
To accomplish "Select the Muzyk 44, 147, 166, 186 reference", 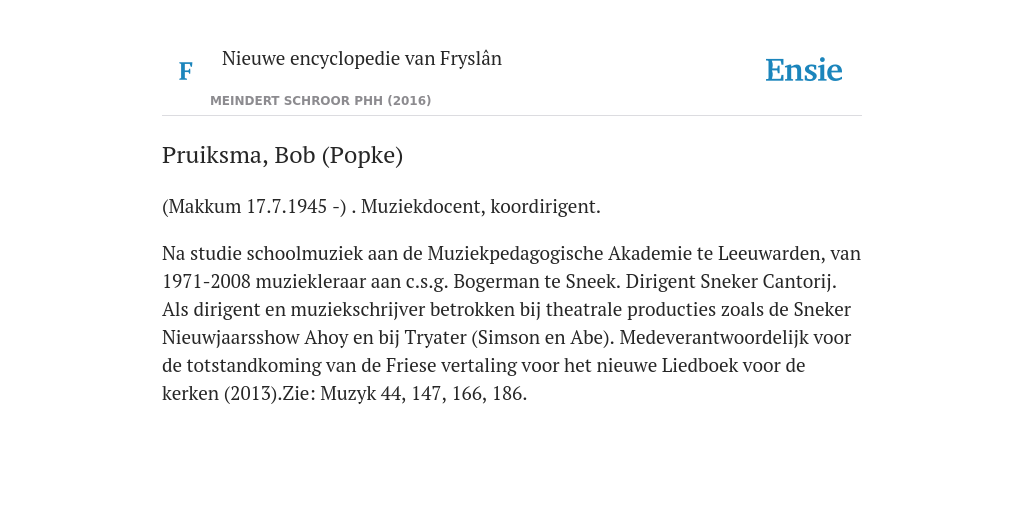I will (423, 394).
